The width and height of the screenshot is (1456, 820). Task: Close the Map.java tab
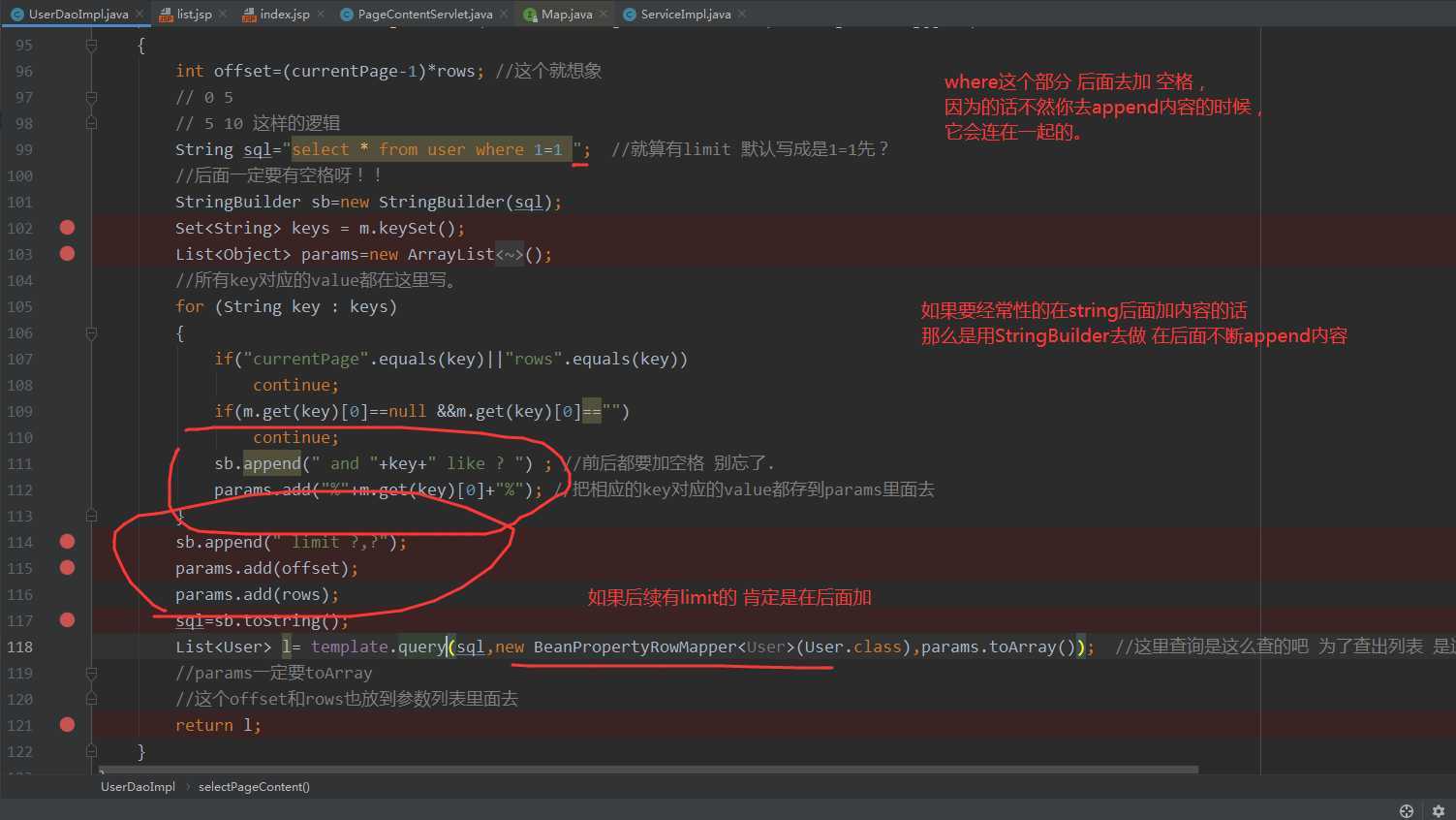pyautogui.click(x=604, y=14)
